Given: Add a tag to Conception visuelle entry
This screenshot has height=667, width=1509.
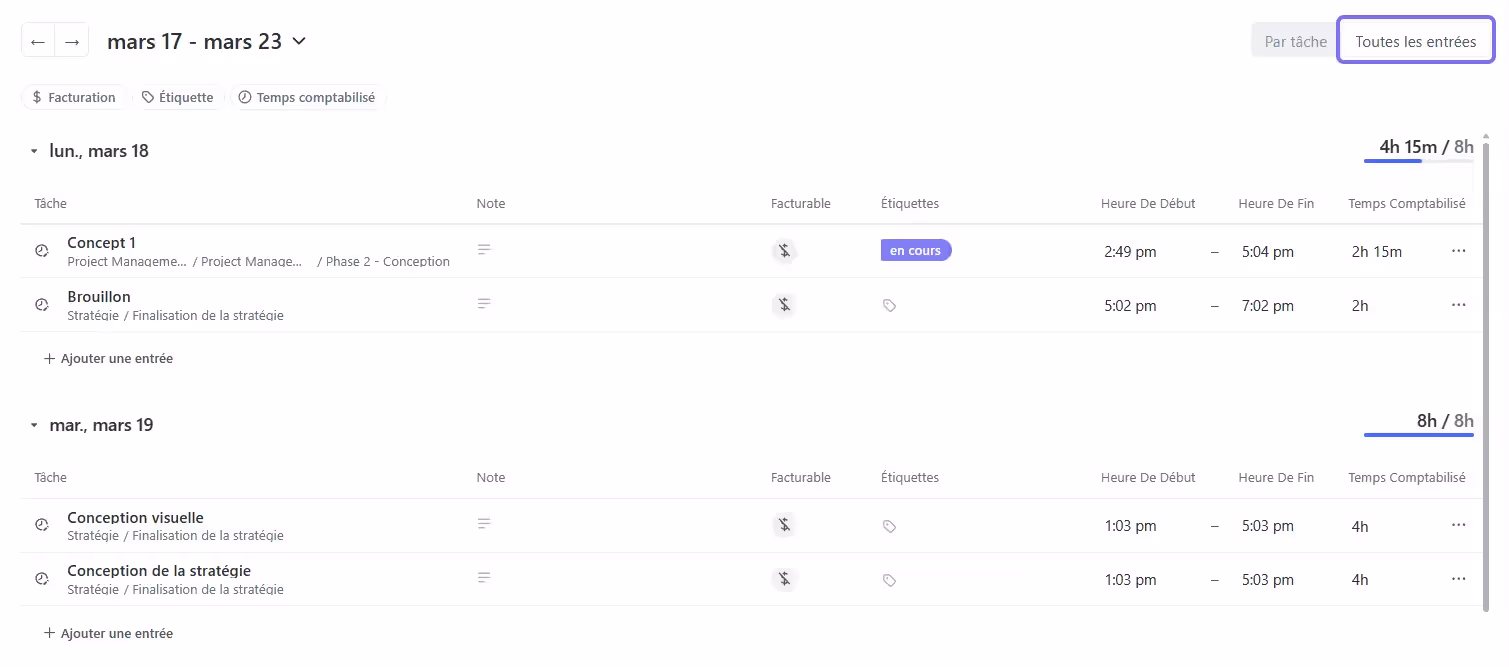Looking at the screenshot, I should [889, 526].
